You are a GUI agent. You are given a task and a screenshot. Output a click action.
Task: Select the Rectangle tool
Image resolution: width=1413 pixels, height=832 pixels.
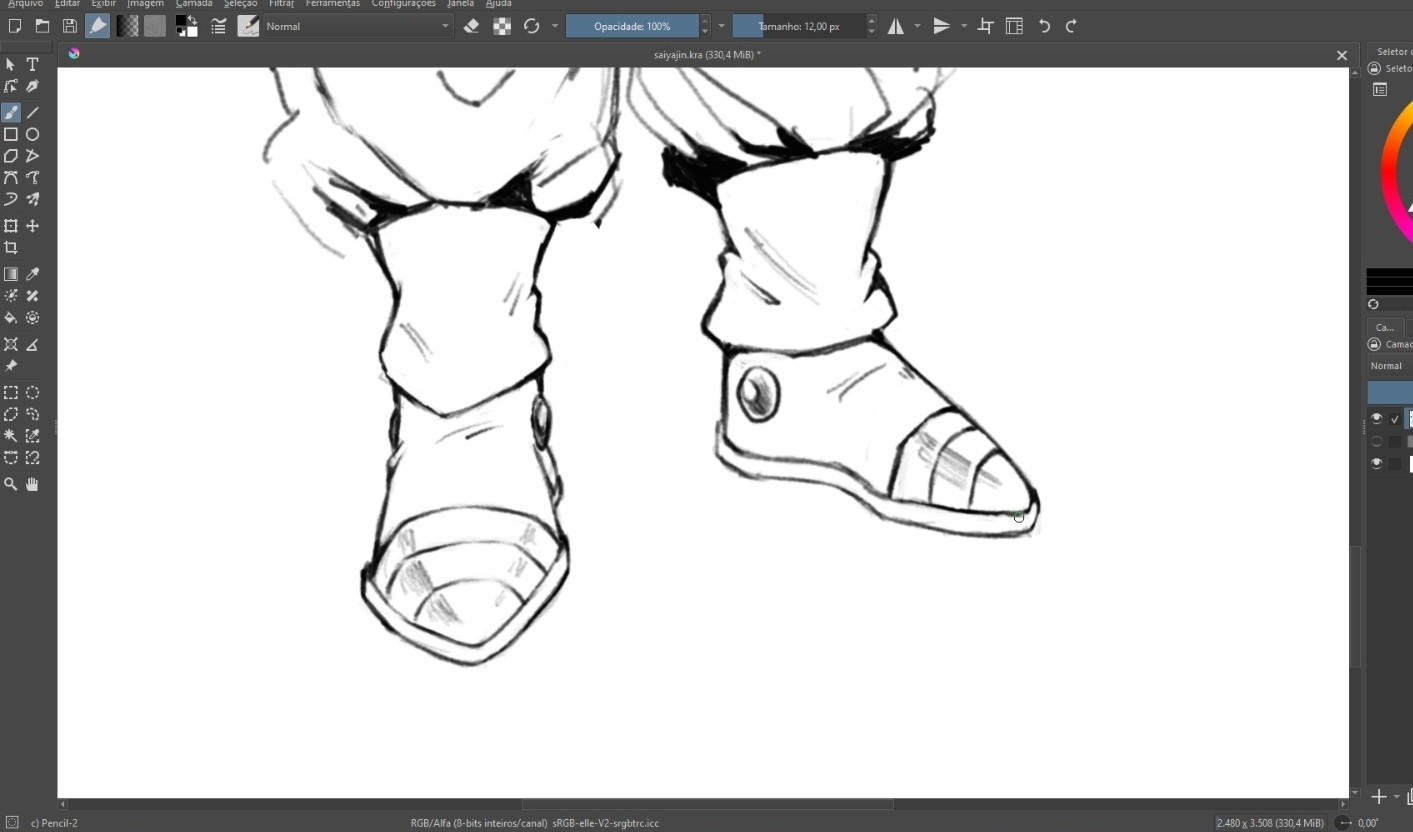click(11, 134)
